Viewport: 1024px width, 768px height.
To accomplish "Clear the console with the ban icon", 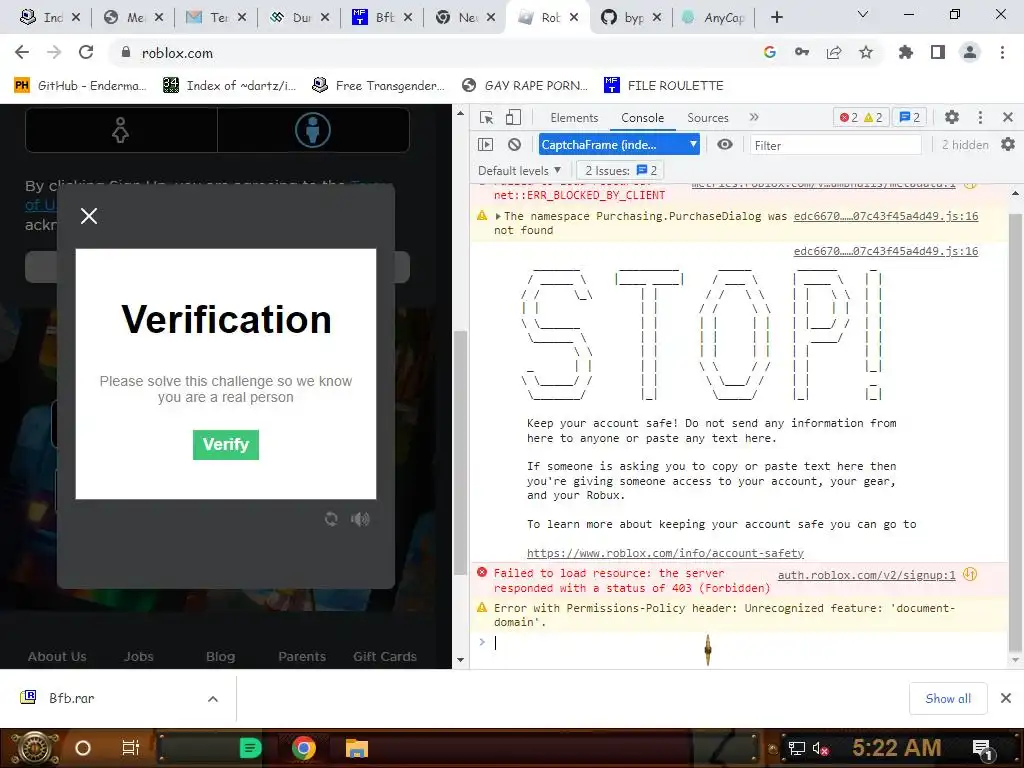I will (x=515, y=144).
